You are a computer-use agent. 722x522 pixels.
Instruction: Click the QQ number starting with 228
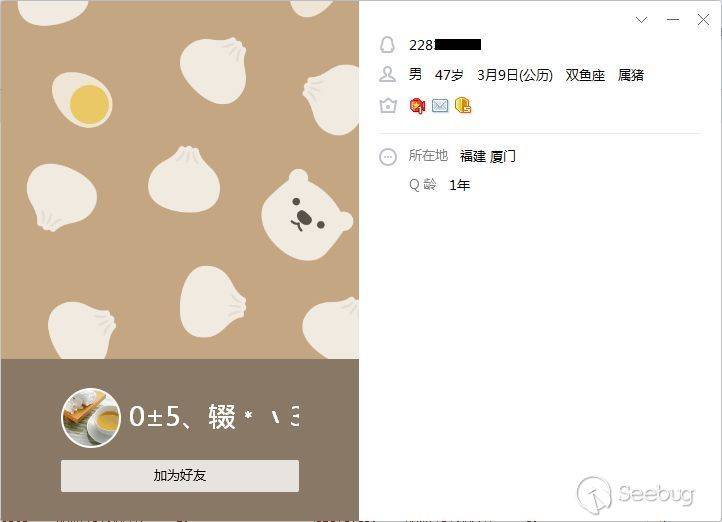445,45
